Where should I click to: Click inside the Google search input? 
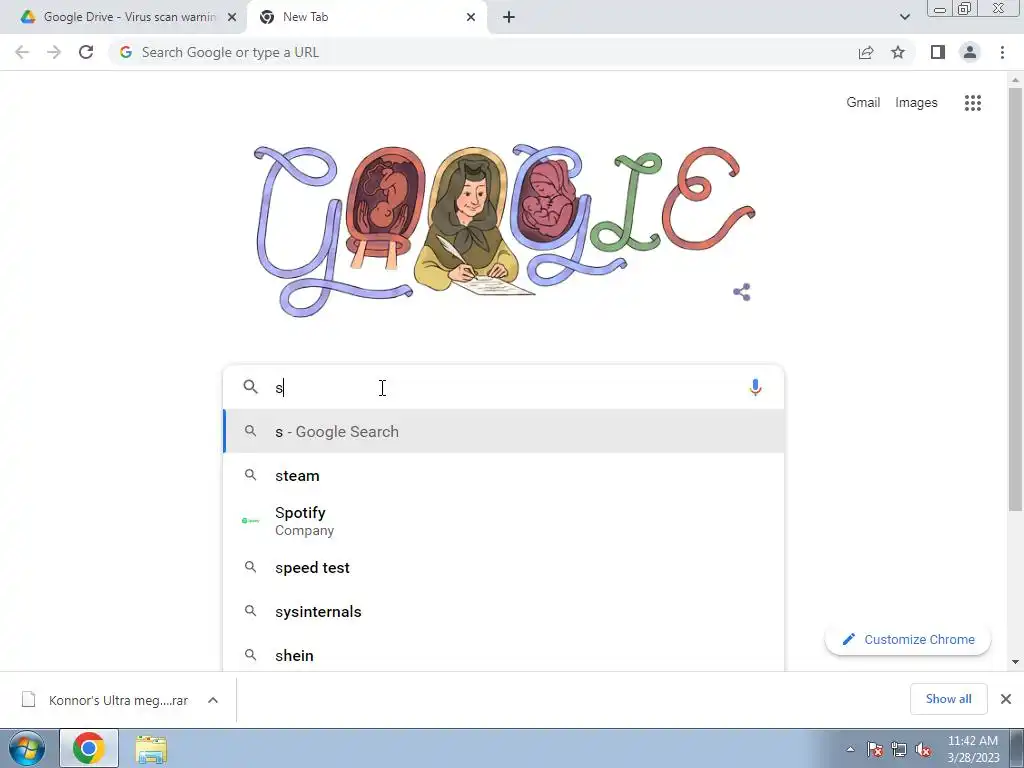pos(503,387)
